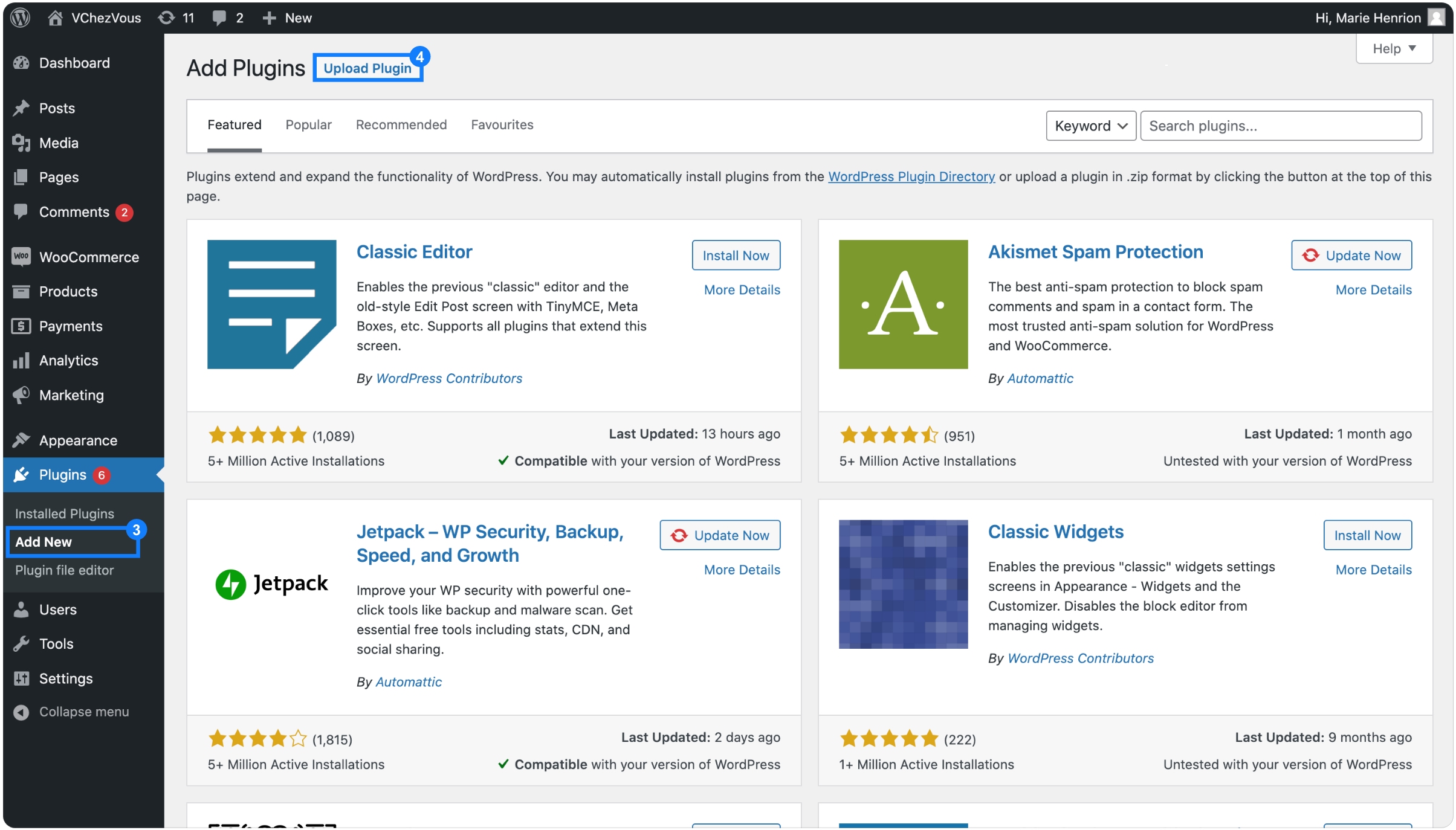The image size is (1456, 830).
Task: Click WordPress Contributors author link under Classic Widgets
Action: 1081,658
